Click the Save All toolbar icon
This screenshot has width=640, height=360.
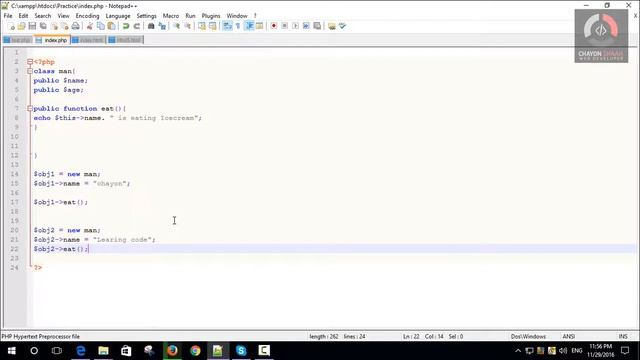tap(43, 26)
